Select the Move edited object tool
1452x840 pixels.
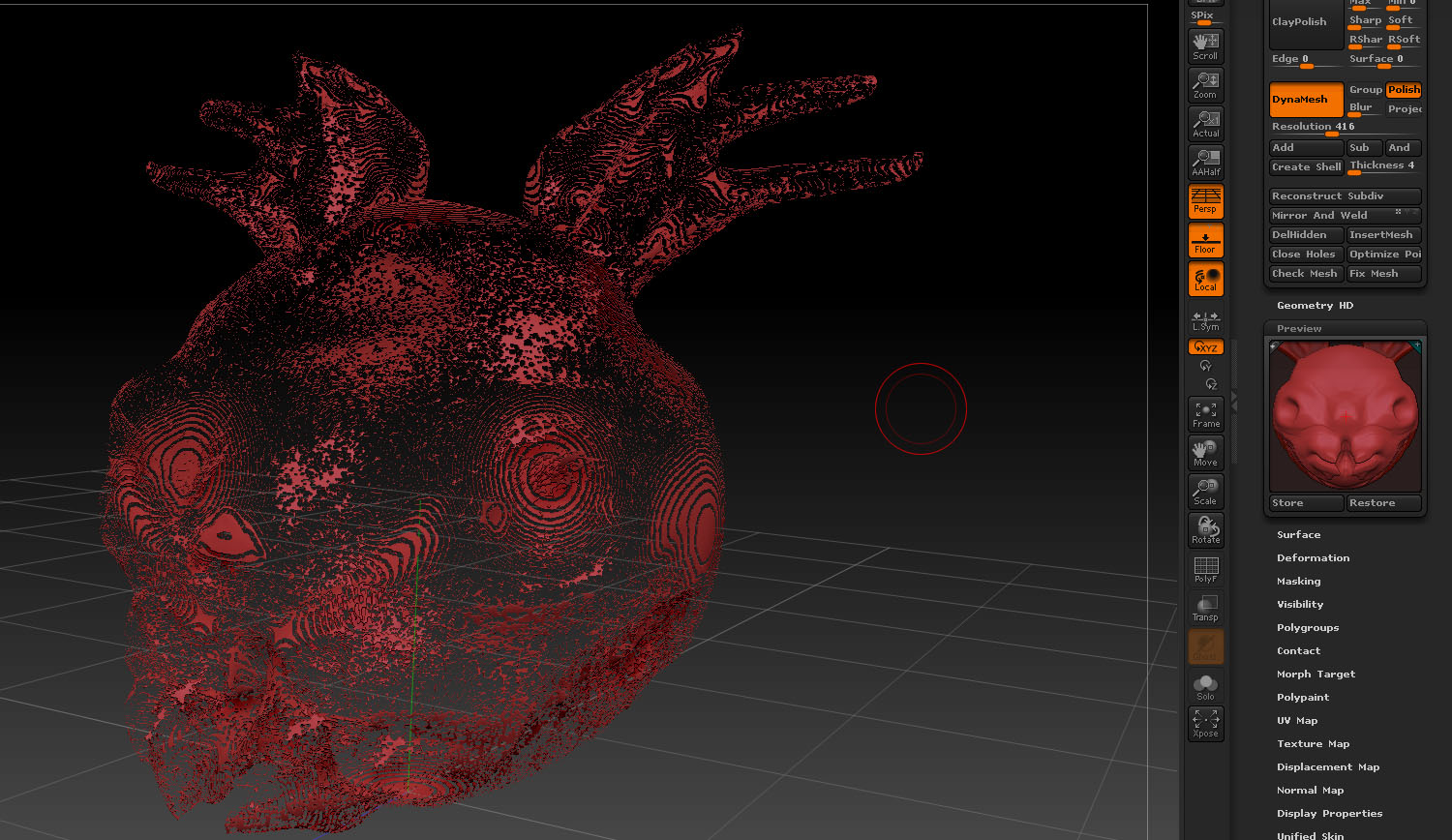click(x=1206, y=453)
